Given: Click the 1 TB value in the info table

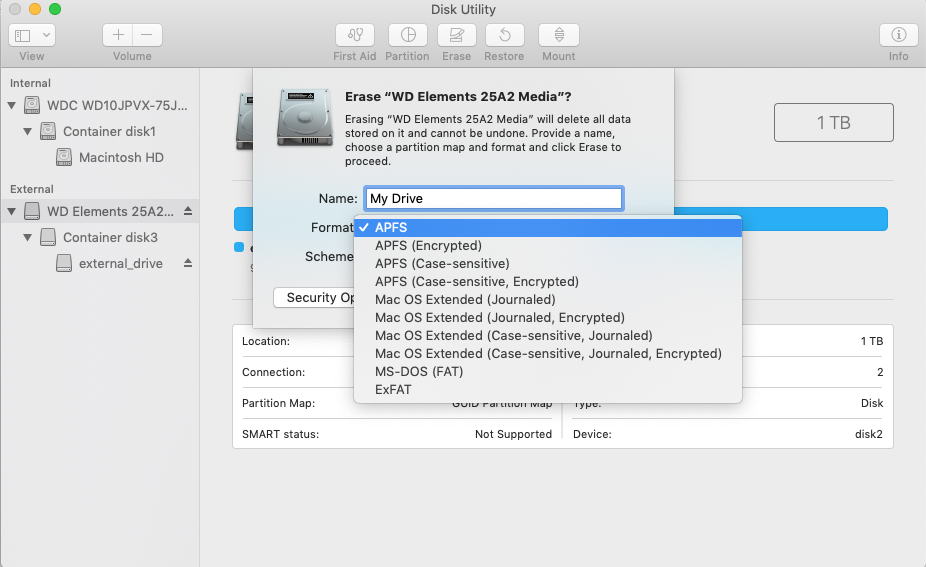Looking at the screenshot, I should tap(872, 341).
